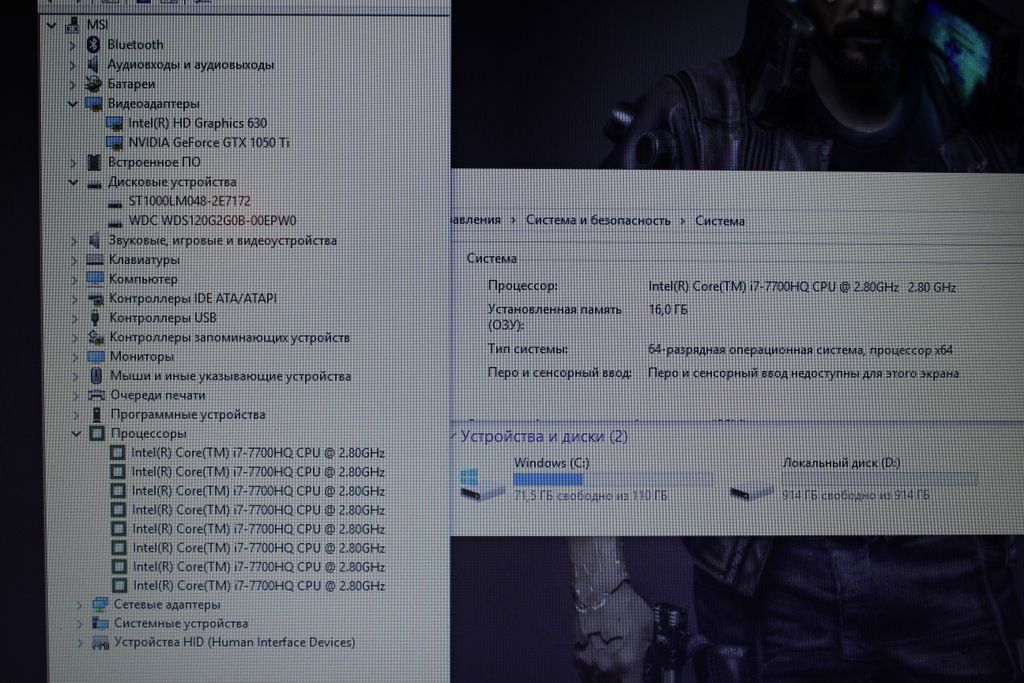Image resolution: width=1024 pixels, height=683 pixels.
Task: Click the Intel HD Graphics 630 adapter icon
Action: point(115,123)
